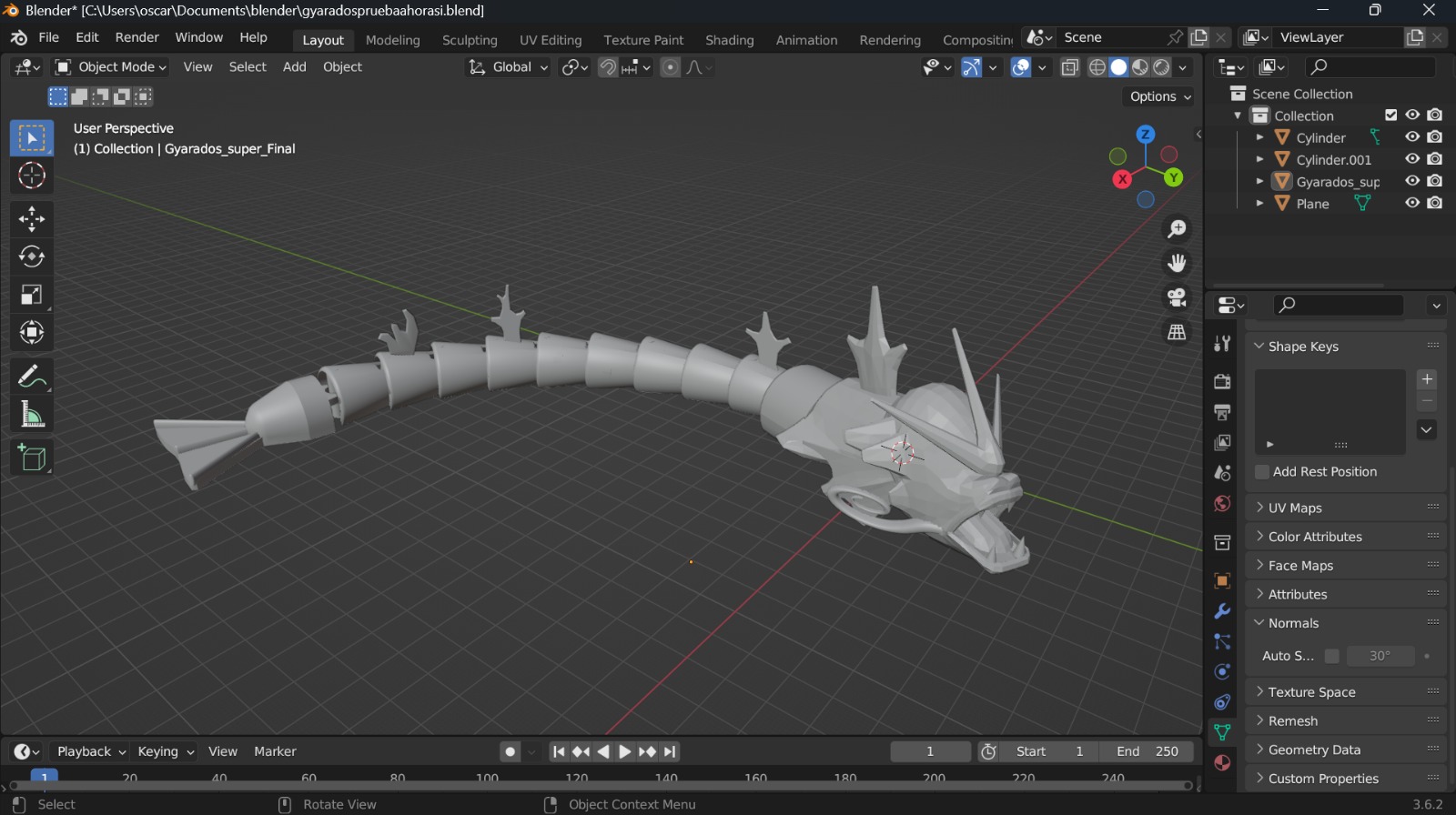The image size is (1456, 815).
Task: Open the Options dropdown
Action: [1160, 96]
